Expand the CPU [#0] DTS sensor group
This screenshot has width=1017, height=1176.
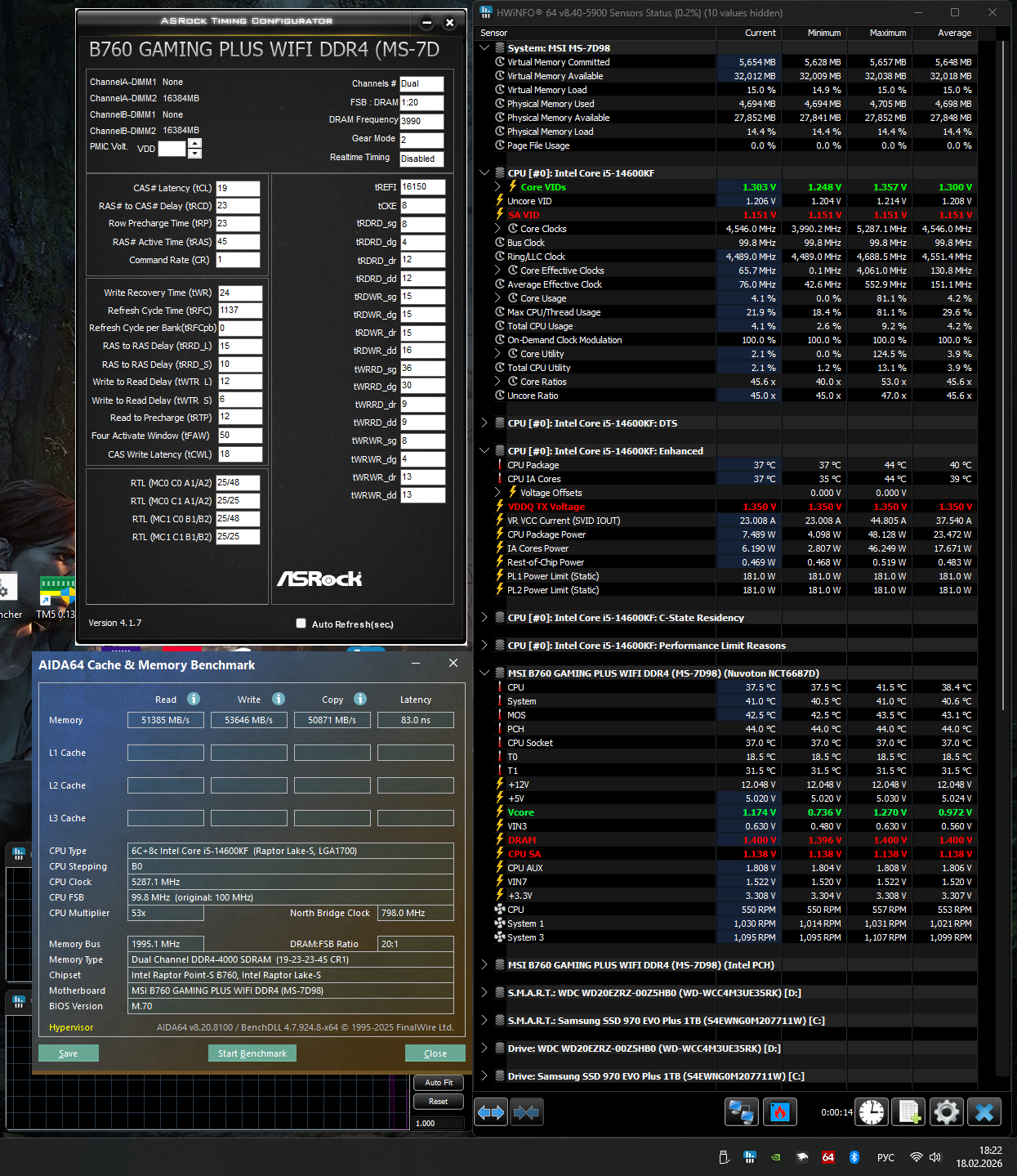(x=484, y=423)
